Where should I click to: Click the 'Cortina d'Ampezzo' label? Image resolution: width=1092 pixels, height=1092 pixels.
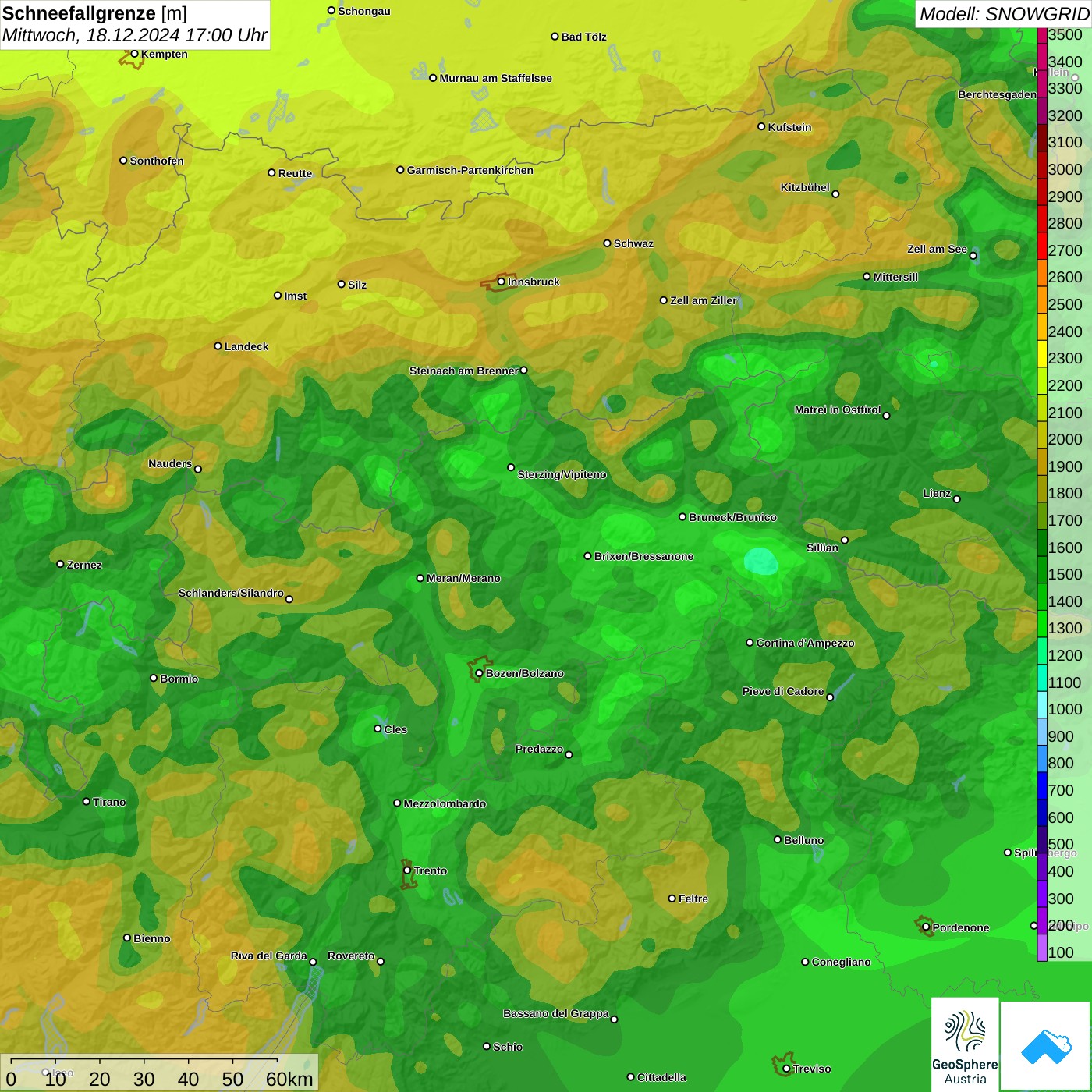click(805, 643)
